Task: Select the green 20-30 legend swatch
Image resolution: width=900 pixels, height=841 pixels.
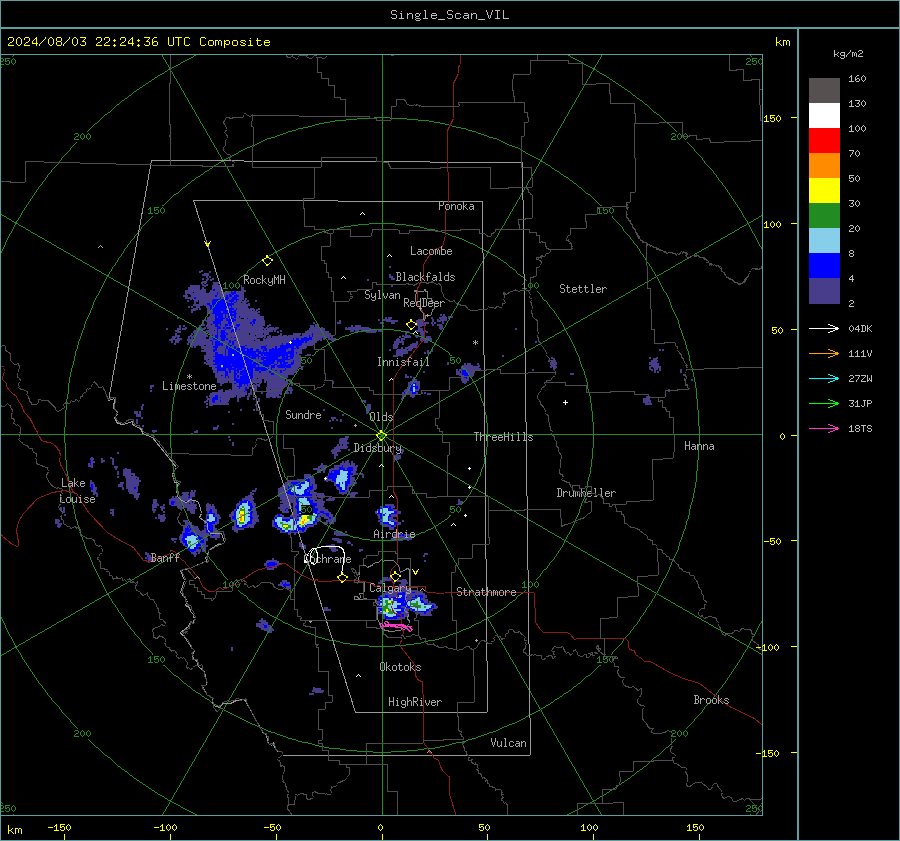Action: point(824,215)
